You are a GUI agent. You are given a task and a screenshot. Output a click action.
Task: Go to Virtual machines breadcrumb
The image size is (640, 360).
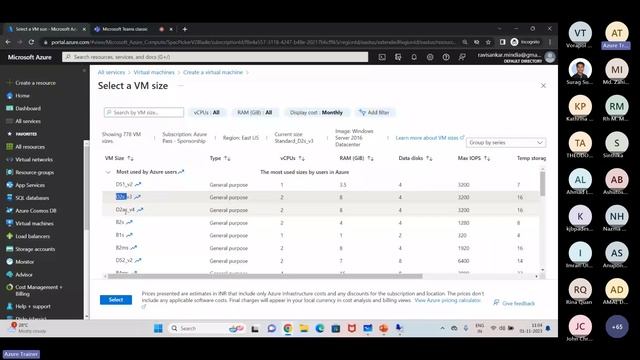(x=154, y=72)
